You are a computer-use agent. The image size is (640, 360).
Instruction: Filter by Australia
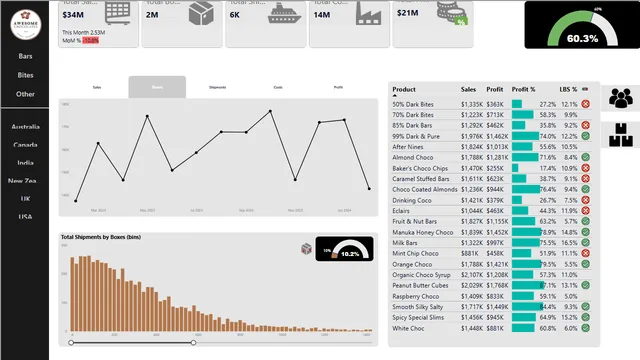(x=25, y=127)
